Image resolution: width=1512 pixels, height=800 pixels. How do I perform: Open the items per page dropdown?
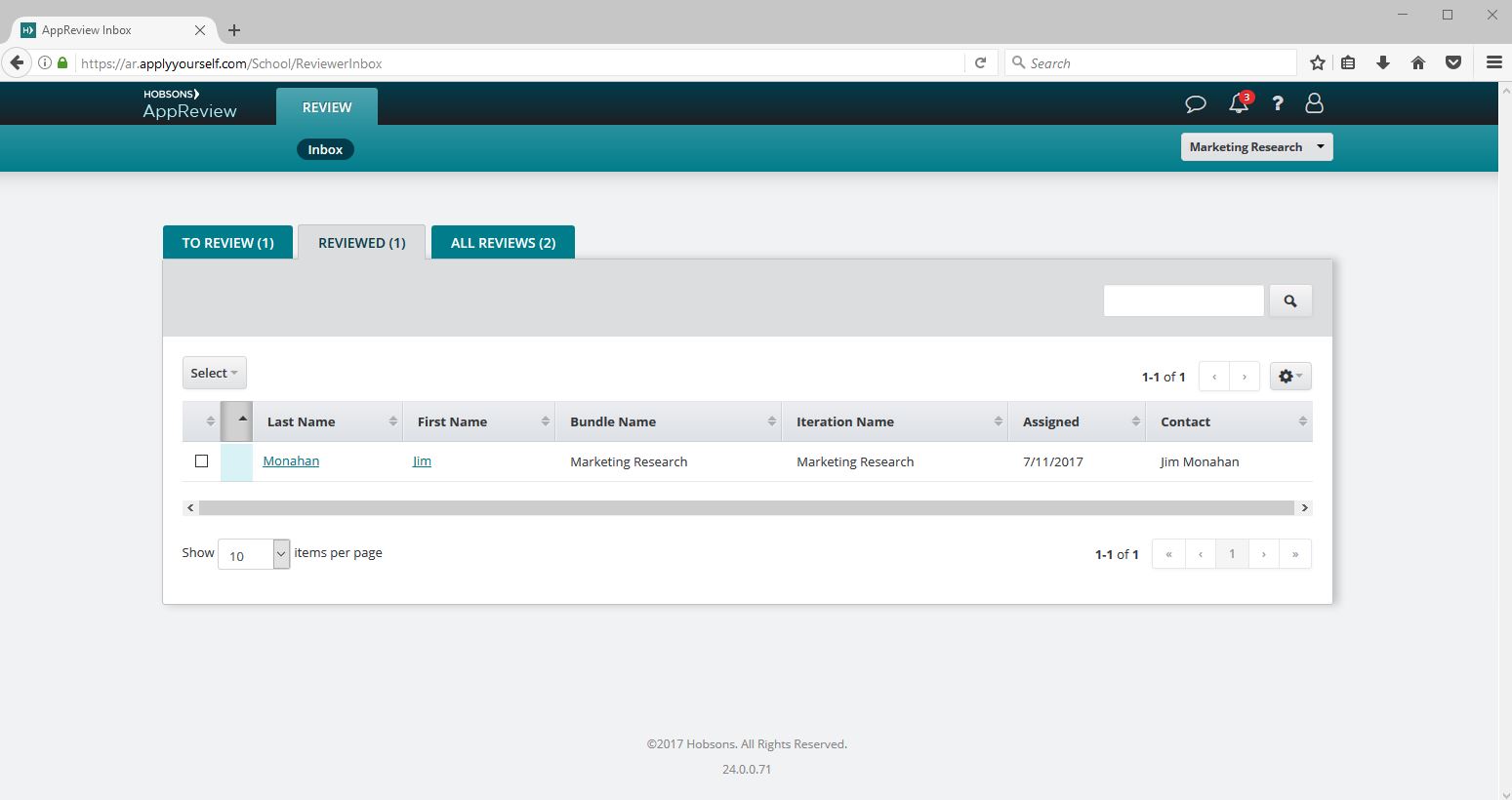[254, 554]
